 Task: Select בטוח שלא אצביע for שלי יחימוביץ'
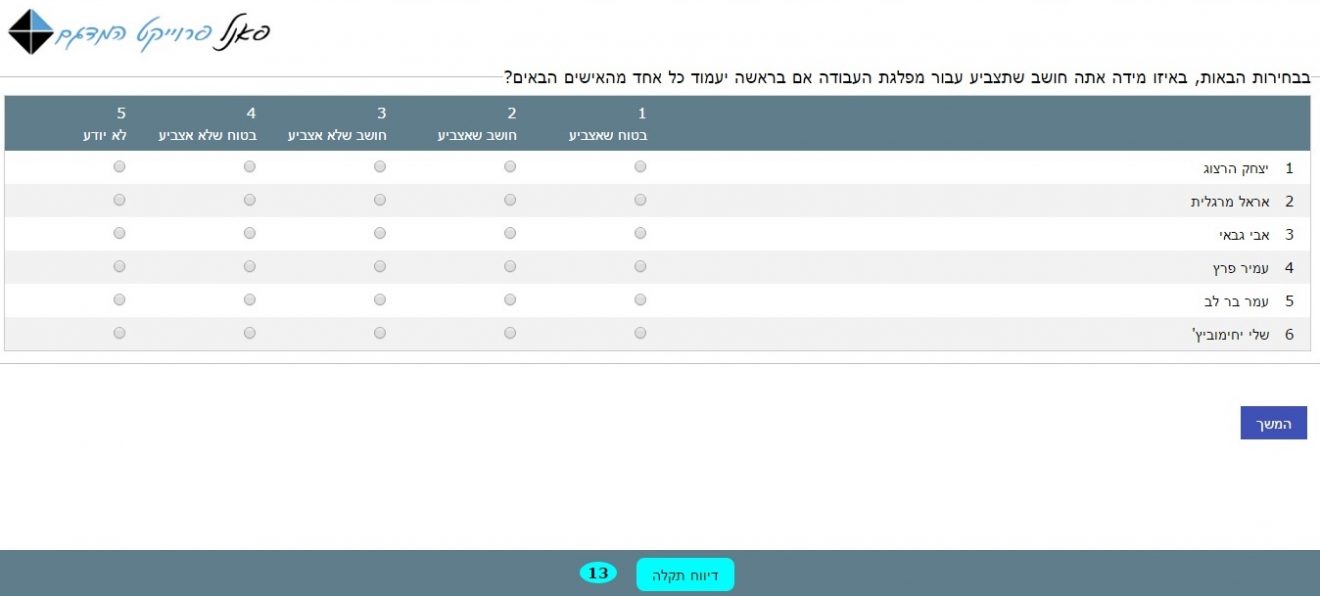coord(250,333)
